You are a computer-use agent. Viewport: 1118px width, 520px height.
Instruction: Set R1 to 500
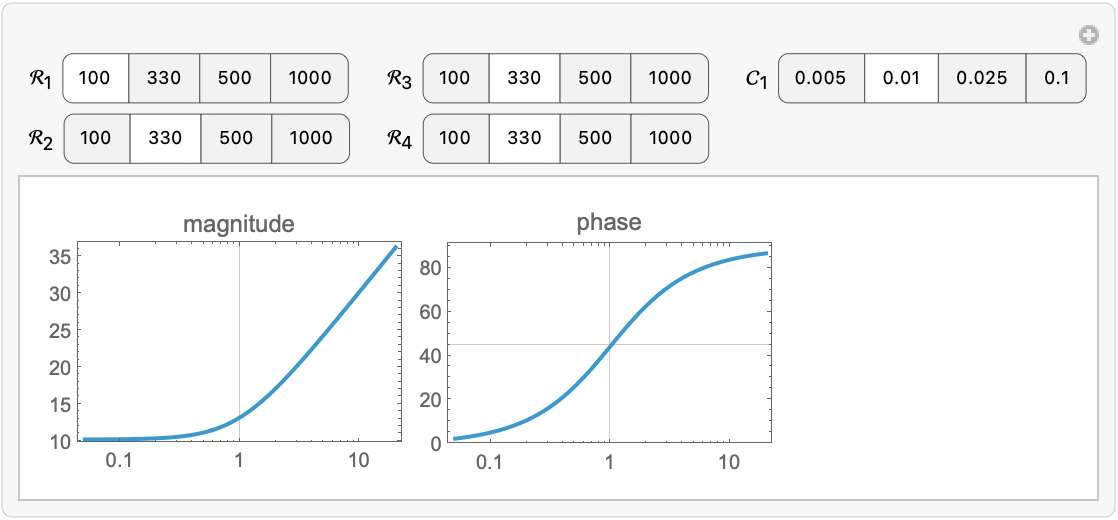(235, 78)
